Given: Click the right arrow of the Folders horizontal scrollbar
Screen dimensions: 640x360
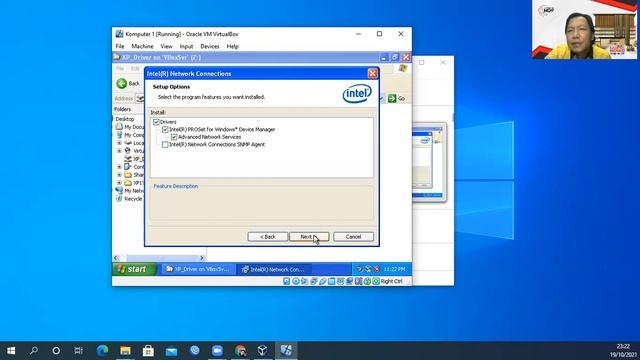Looking at the screenshot, I should pyautogui.click(x=202, y=258).
